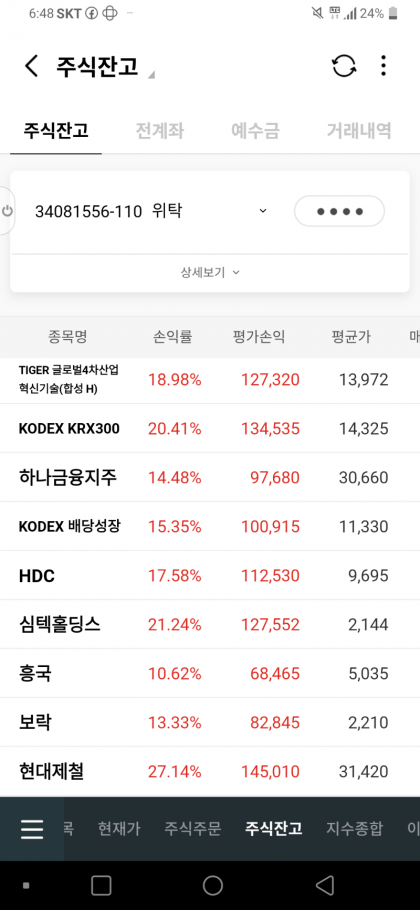Viewport: 420px width, 910px height.
Task: Tap the back arrow icon
Action: [31, 66]
